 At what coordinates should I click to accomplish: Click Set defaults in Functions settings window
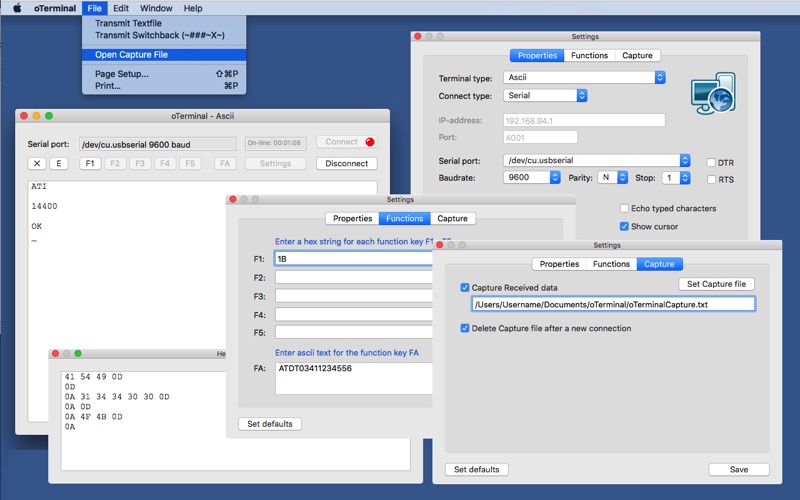coord(270,424)
